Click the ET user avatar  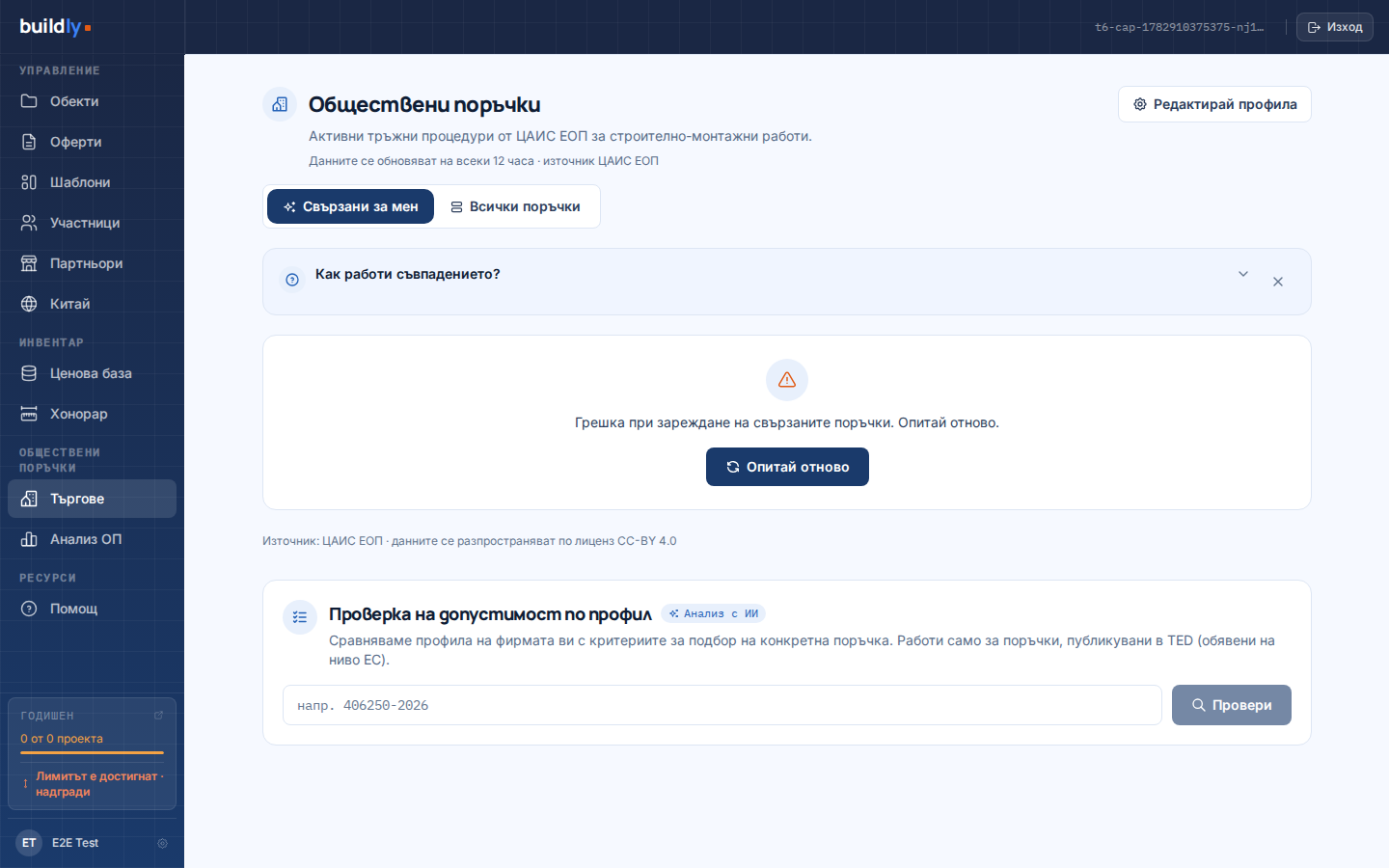29,843
